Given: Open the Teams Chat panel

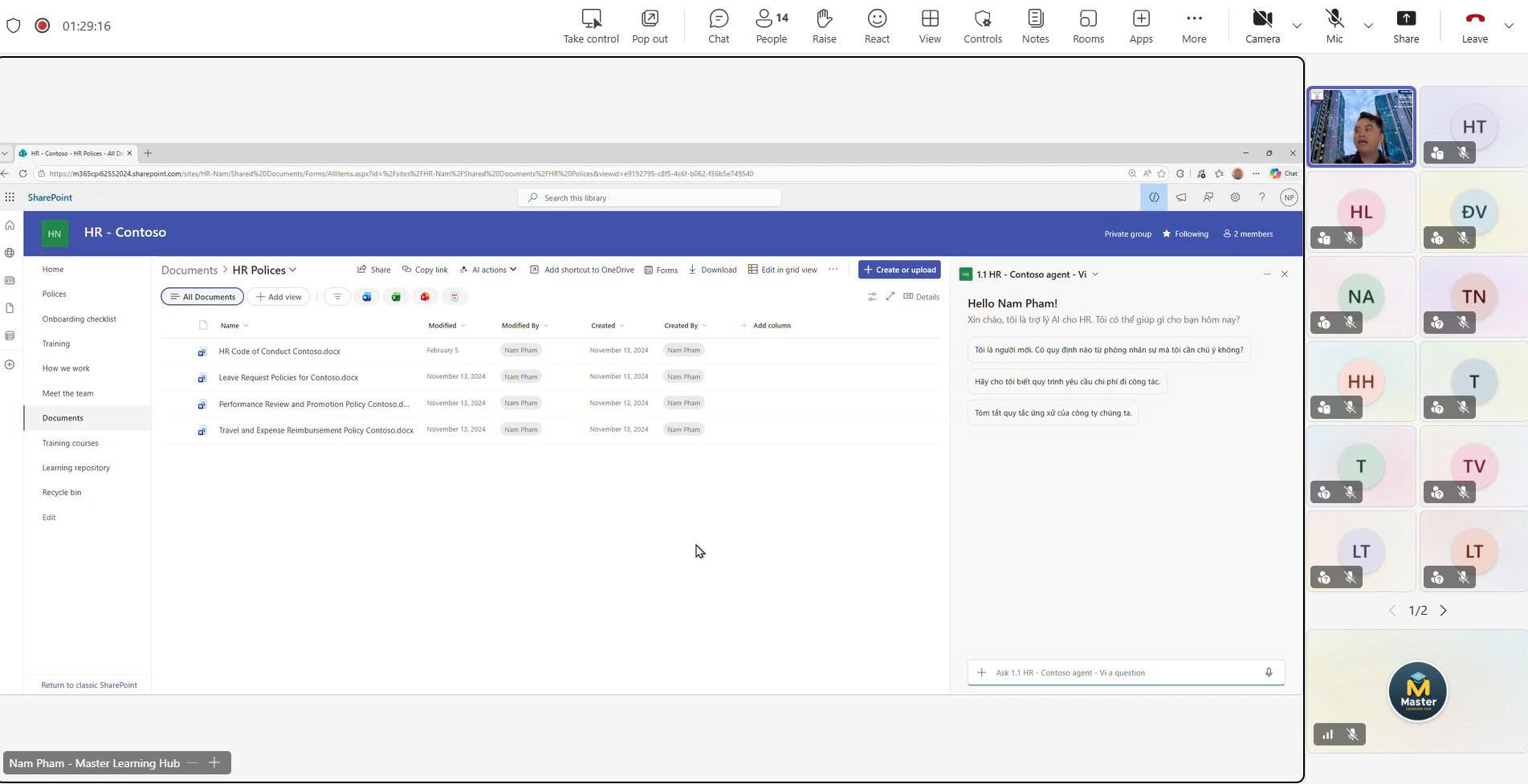Looking at the screenshot, I should [x=718, y=26].
